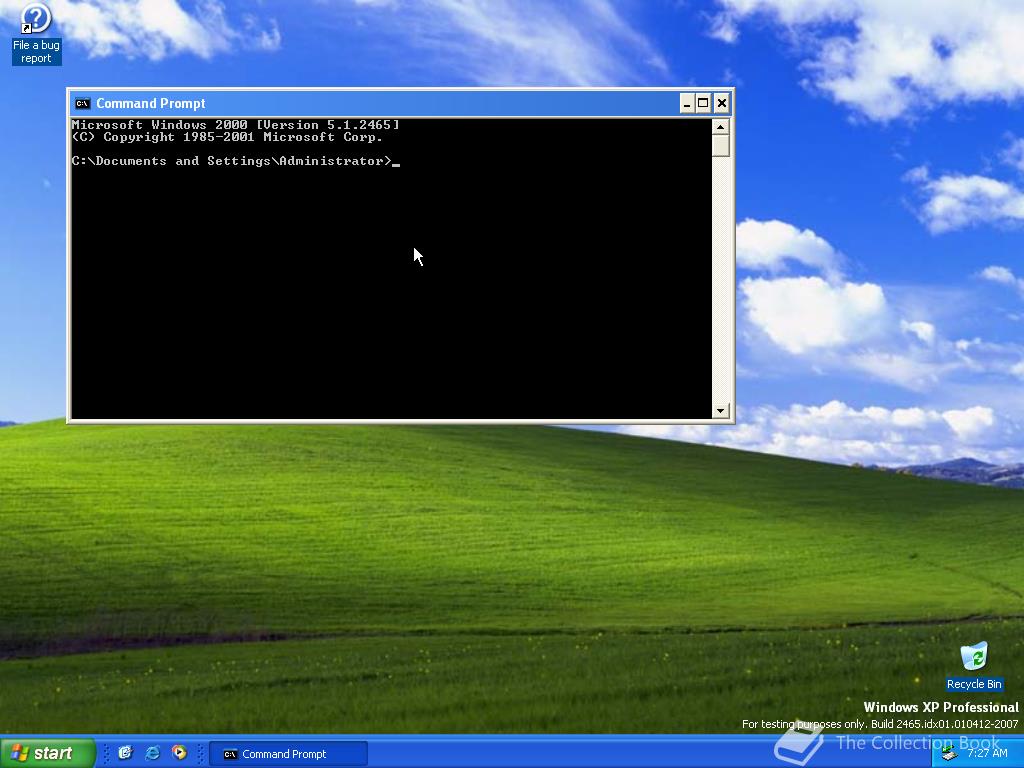This screenshot has width=1024, height=768.
Task: Click the Command Prompt title bar icon
Action: click(x=82, y=103)
